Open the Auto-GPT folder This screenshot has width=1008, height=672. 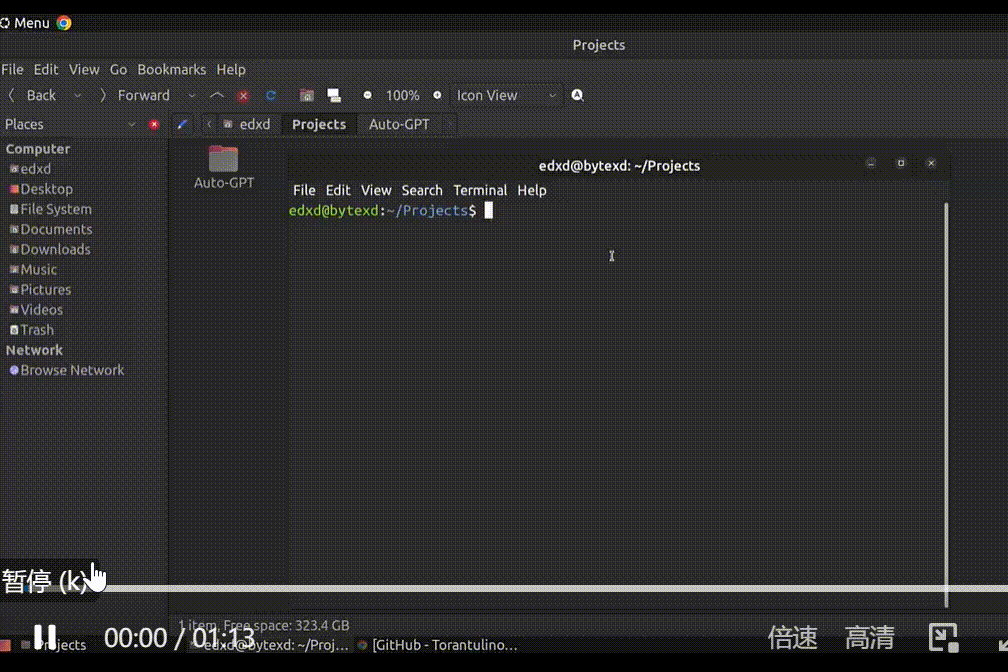click(x=223, y=160)
